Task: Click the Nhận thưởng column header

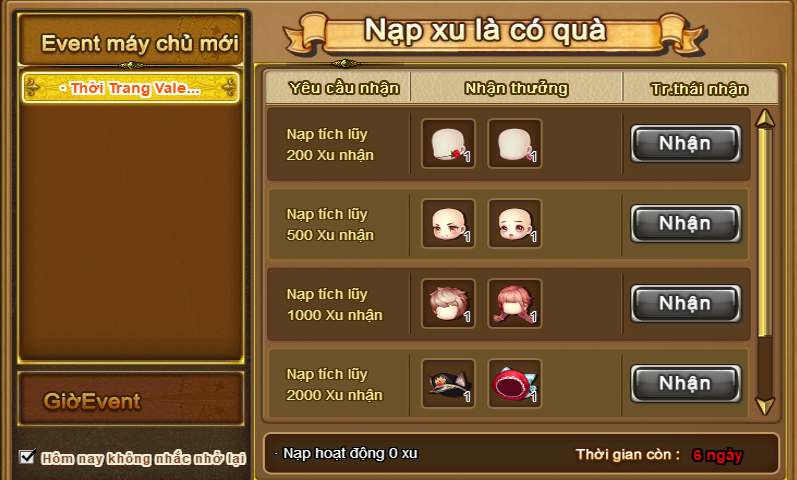Action: tap(516, 88)
